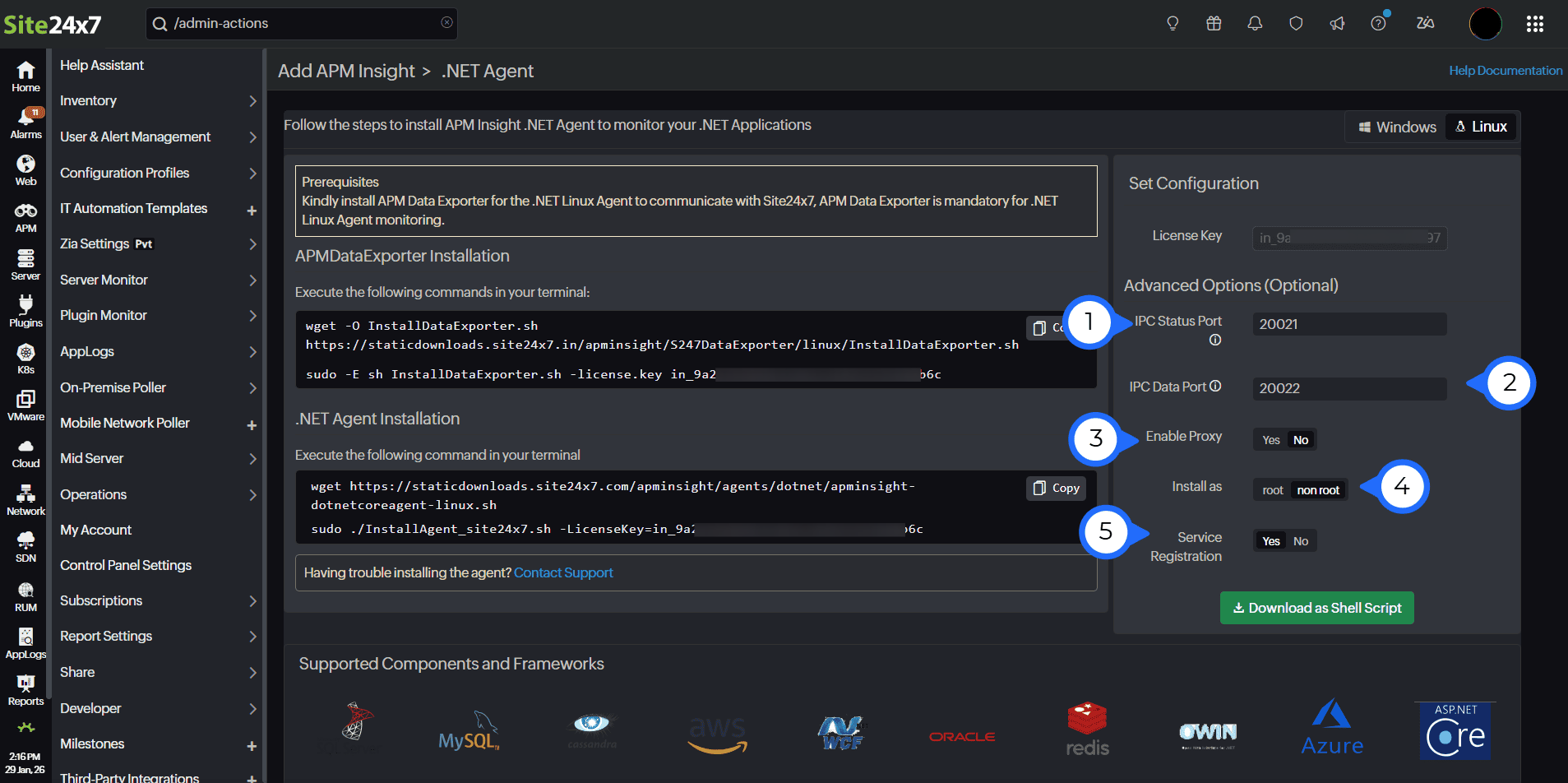Set Enable Proxy to Yes
The height and width of the screenshot is (783, 1568).
tap(1270, 440)
